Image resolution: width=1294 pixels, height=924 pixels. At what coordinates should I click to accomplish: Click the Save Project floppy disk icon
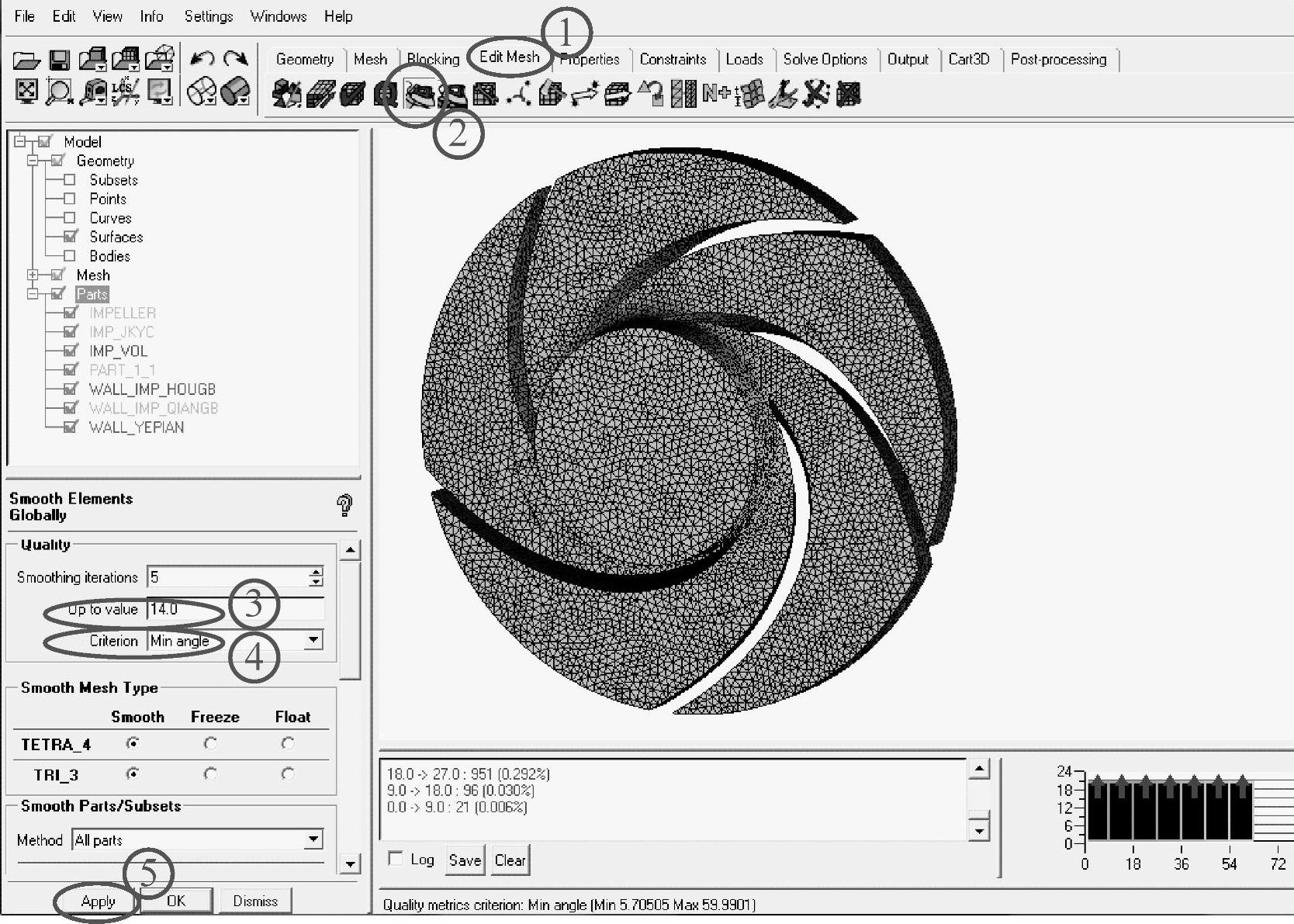[x=60, y=60]
